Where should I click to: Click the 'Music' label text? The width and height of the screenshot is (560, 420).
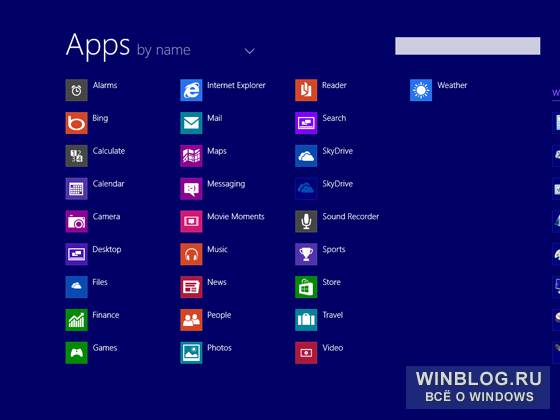pyautogui.click(x=217, y=249)
